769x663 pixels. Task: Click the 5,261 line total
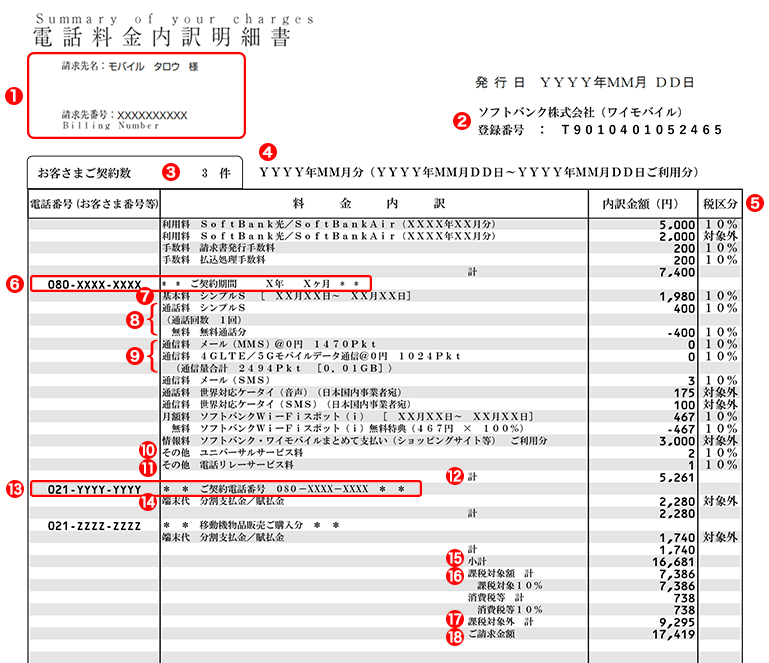677,478
